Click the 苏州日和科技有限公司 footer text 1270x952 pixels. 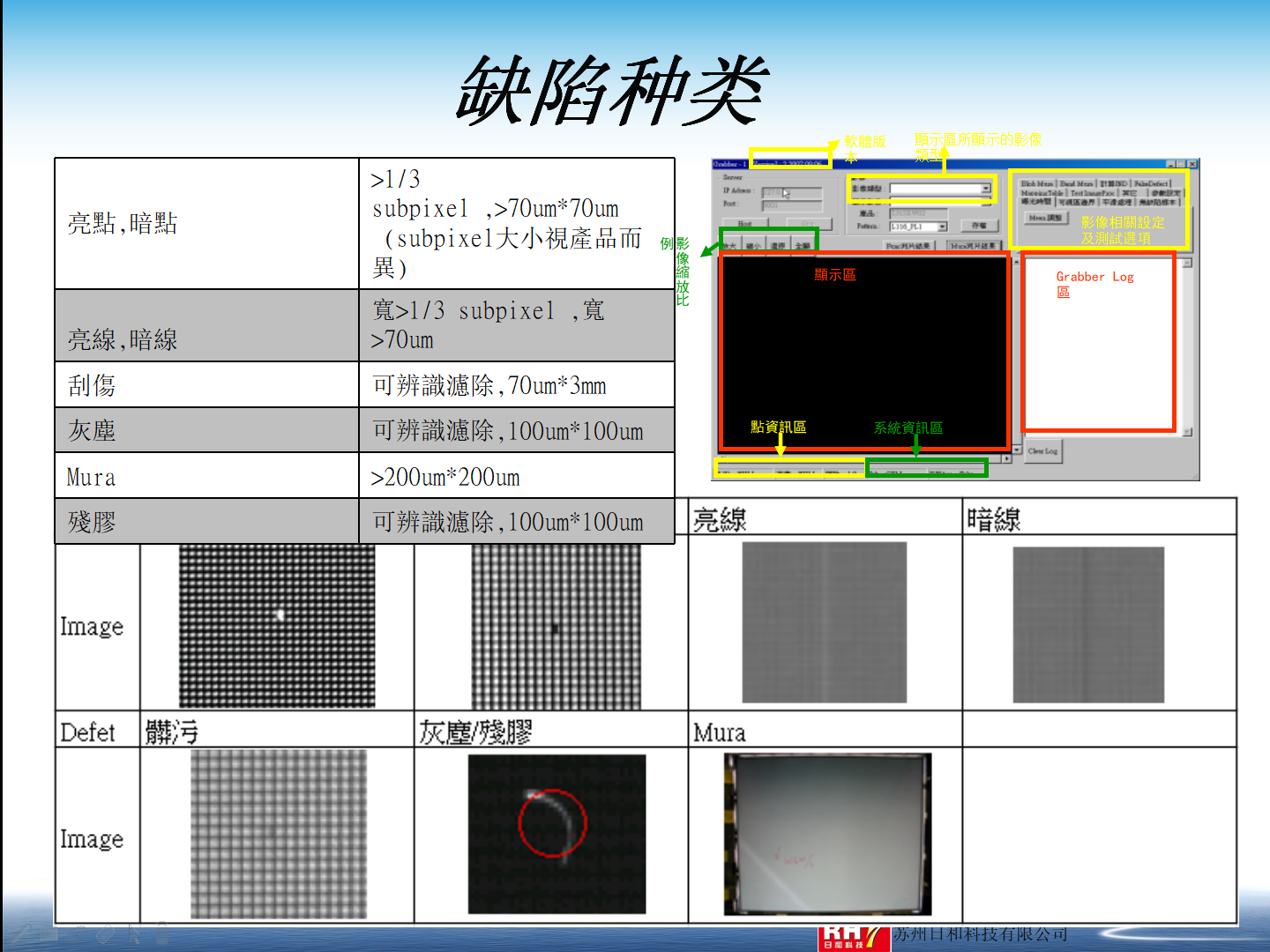(980, 934)
